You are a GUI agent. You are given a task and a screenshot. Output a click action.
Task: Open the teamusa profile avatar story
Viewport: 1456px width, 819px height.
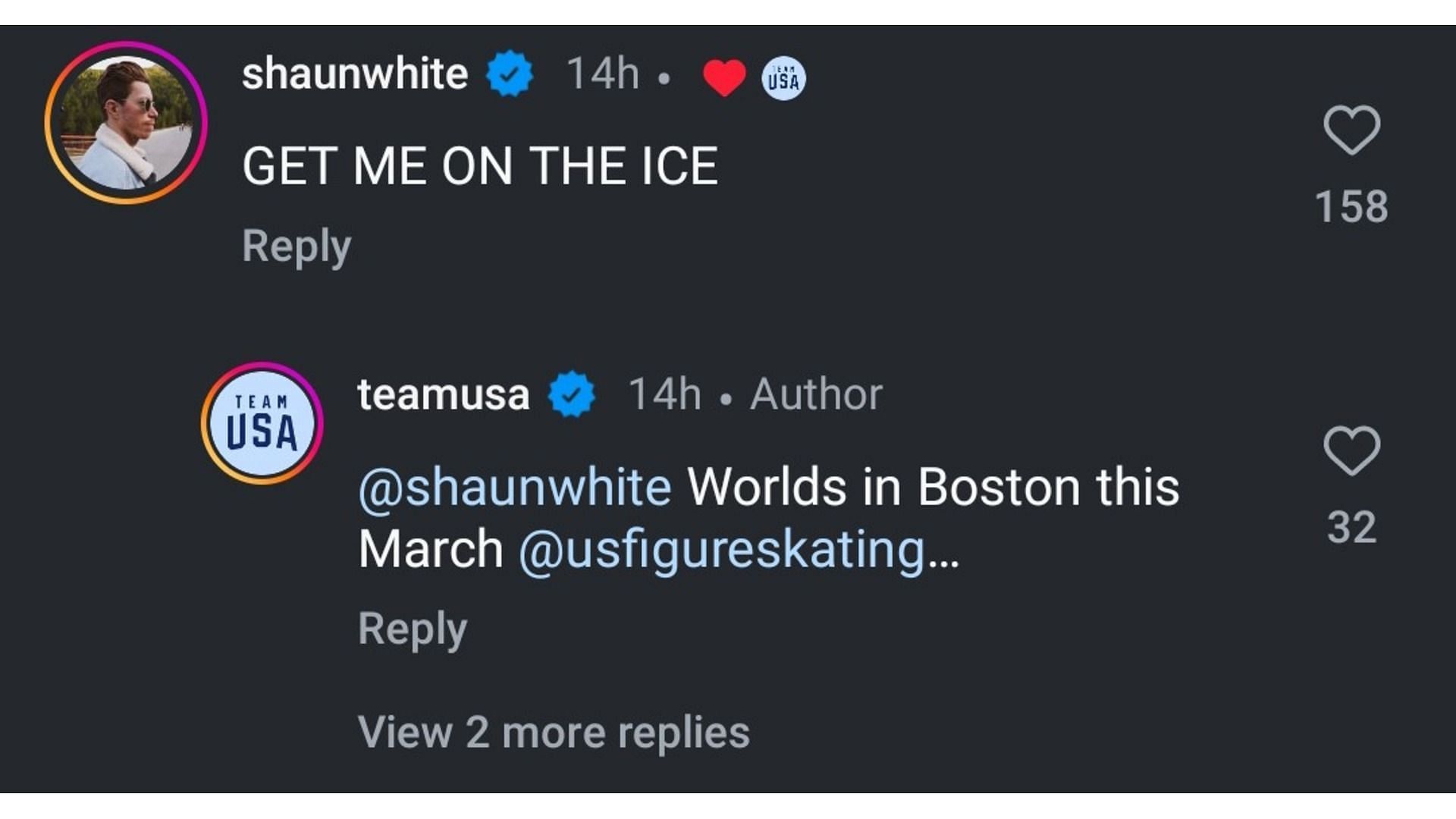point(262,423)
